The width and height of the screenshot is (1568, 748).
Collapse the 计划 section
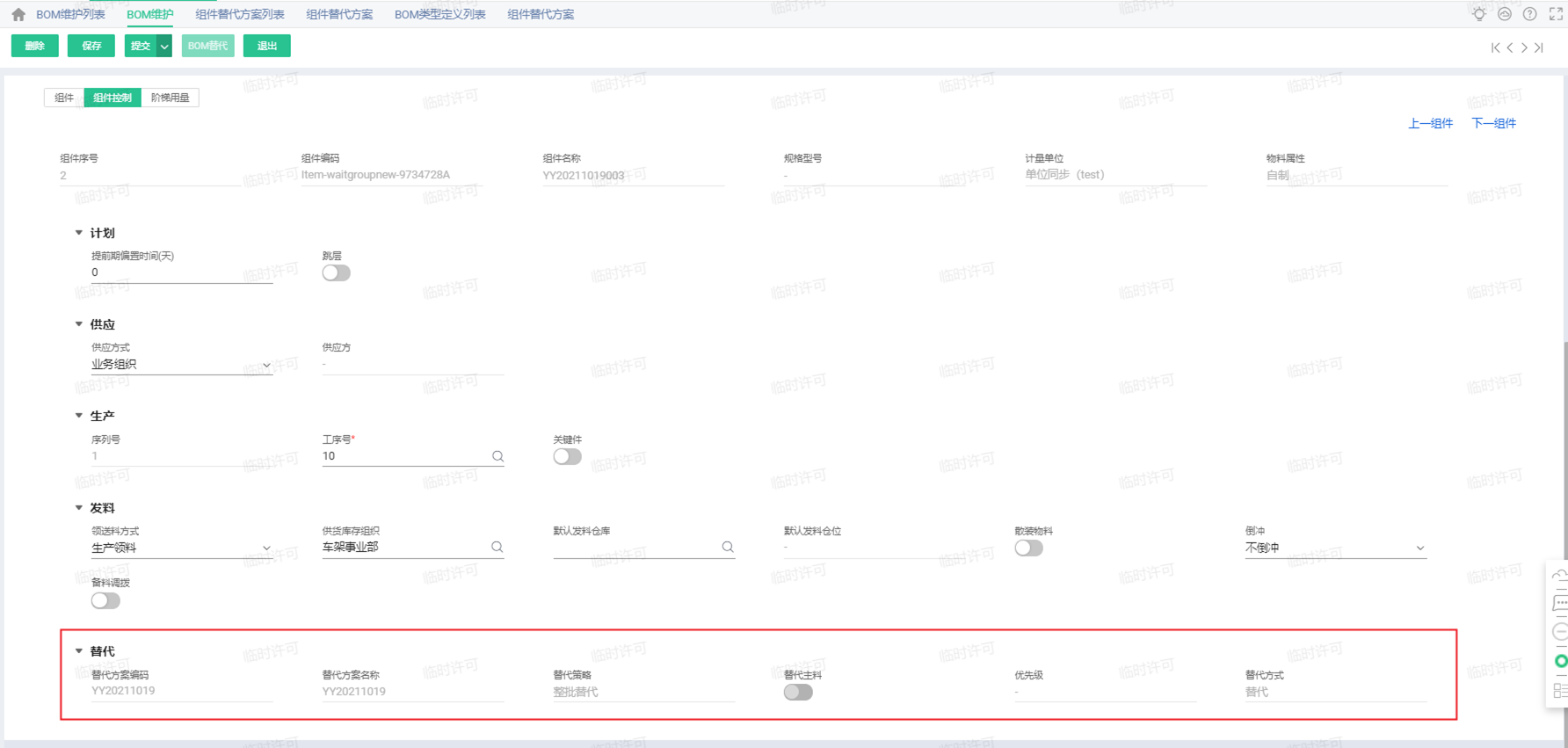pos(79,233)
